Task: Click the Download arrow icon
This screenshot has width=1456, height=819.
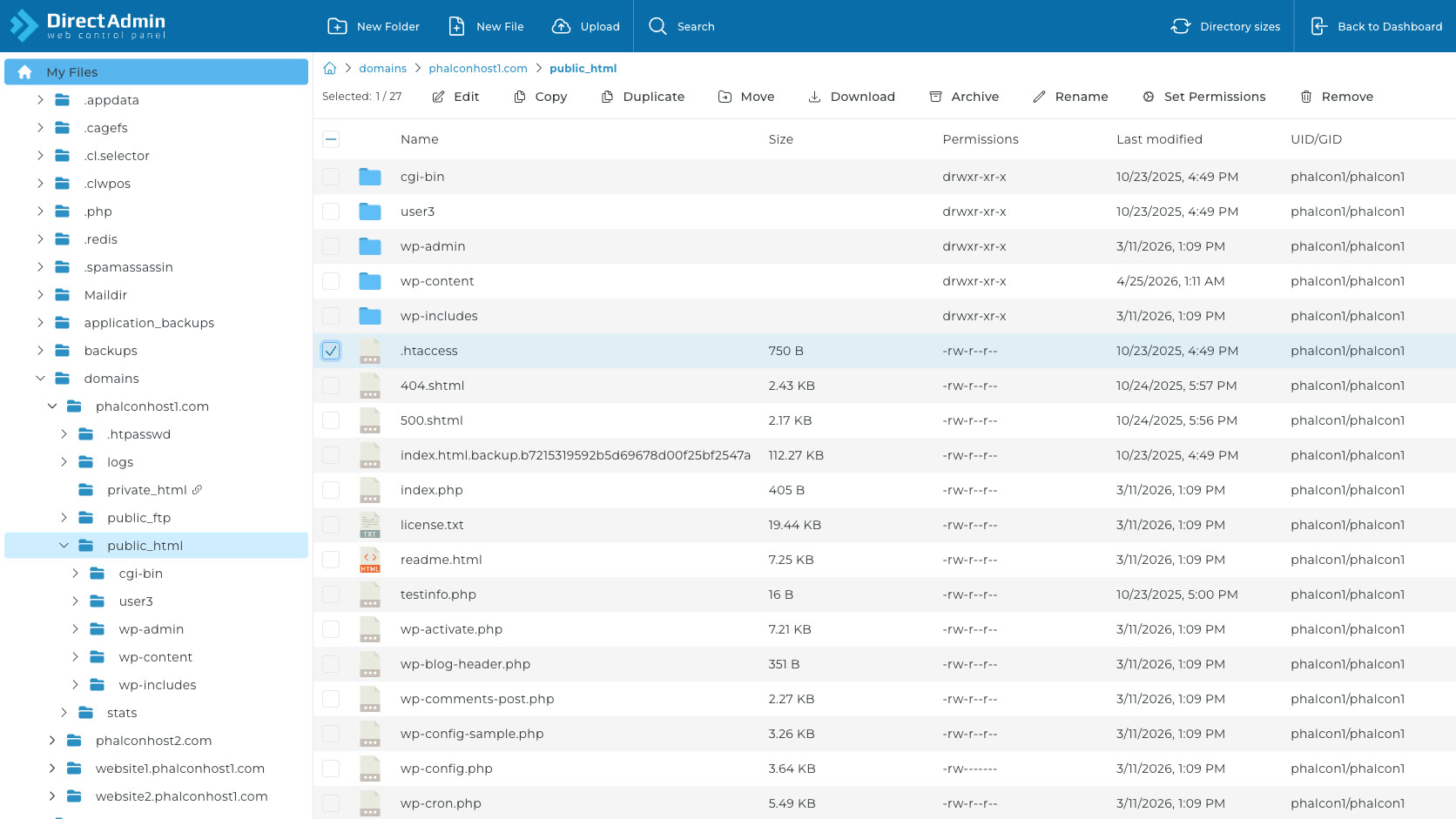Action: point(815,97)
